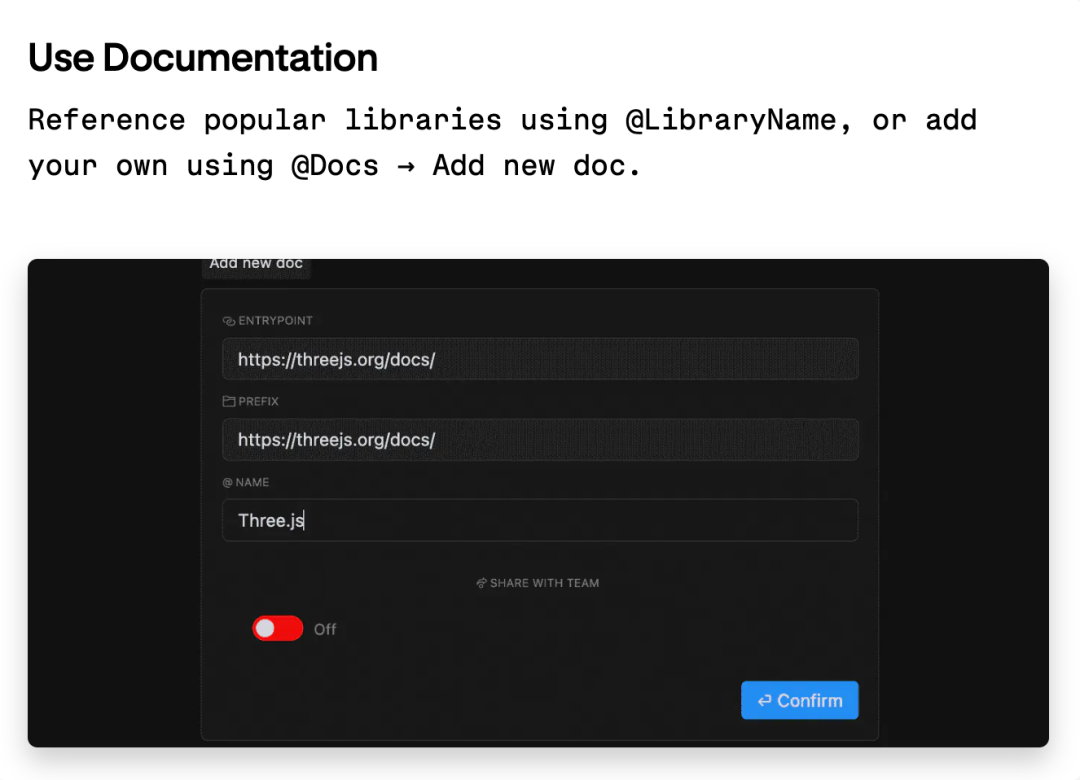
Task: Click the @ icon beside Name
Action: [227, 482]
